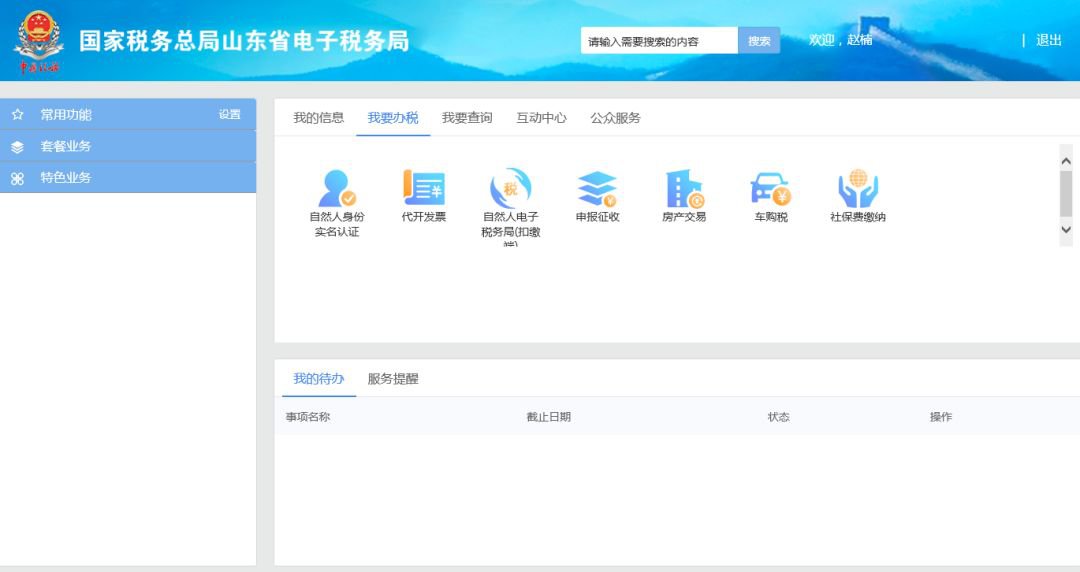The height and width of the screenshot is (572, 1080).
Task: Click 设置 in 常用功能 bar
Action: (230, 115)
